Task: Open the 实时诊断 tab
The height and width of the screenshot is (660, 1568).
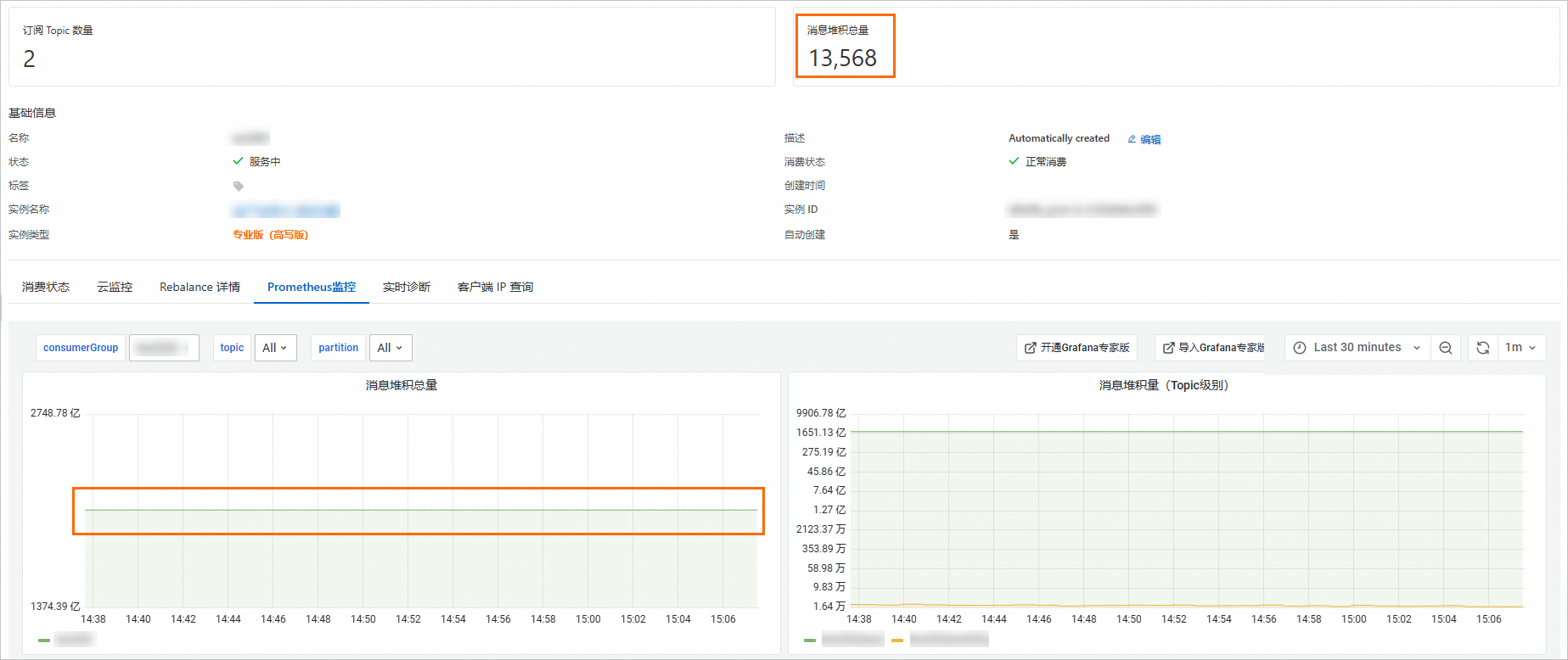Action: (x=407, y=287)
